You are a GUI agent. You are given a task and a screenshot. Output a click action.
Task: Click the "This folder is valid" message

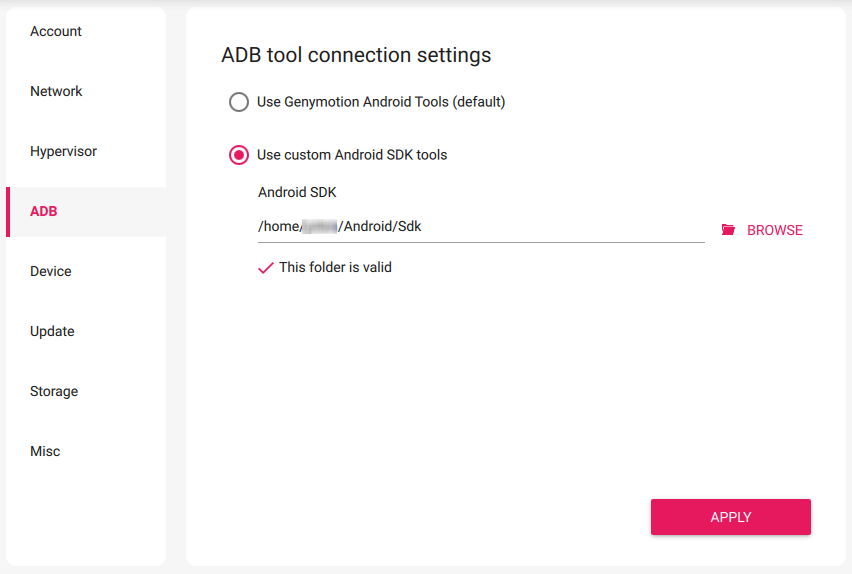pos(335,268)
